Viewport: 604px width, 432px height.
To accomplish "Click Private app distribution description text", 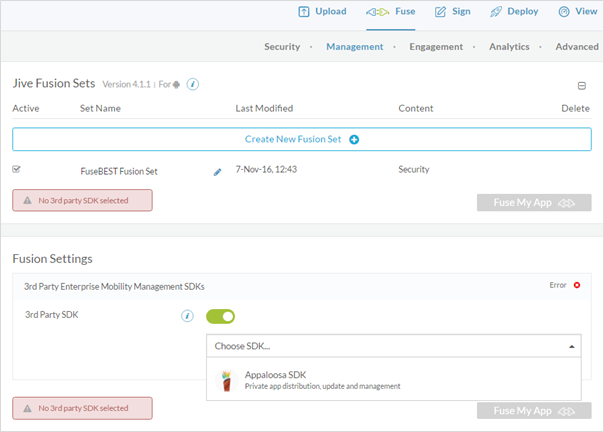I will pyautogui.click(x=322, y=386).
